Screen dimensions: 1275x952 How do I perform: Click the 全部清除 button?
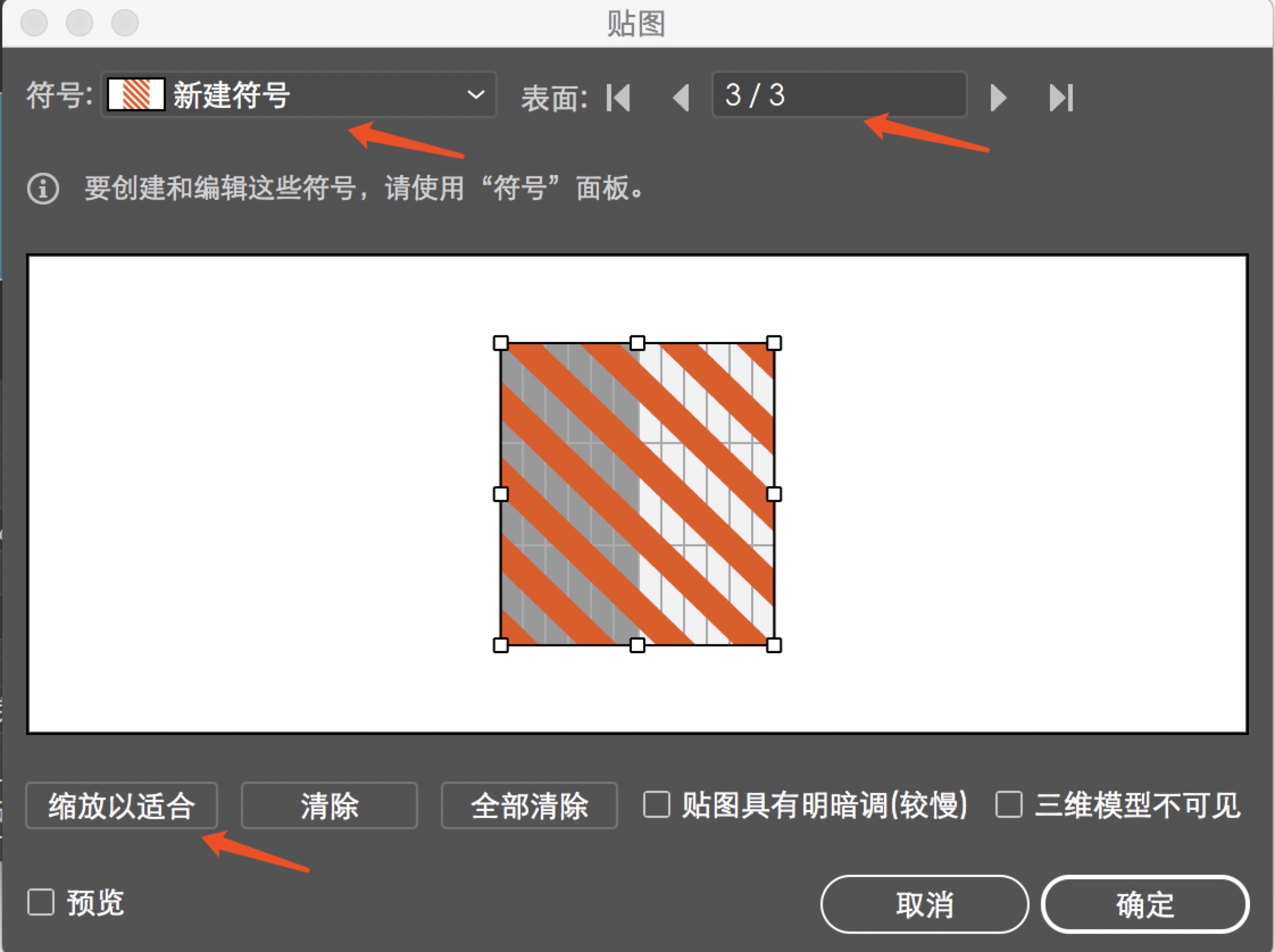pyautogui.click(x=529, y=805)
